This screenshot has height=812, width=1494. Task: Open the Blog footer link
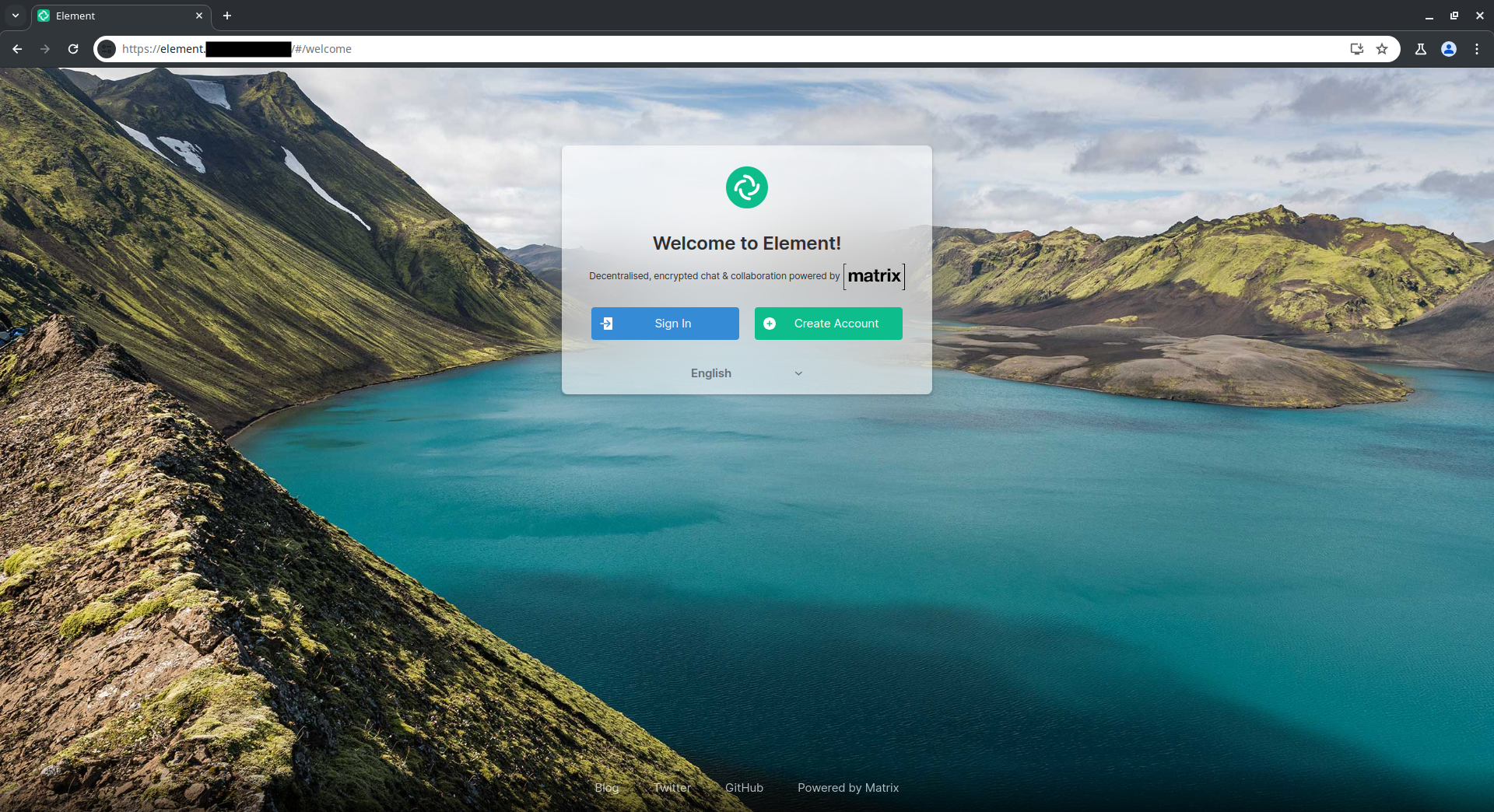point(606,788)
